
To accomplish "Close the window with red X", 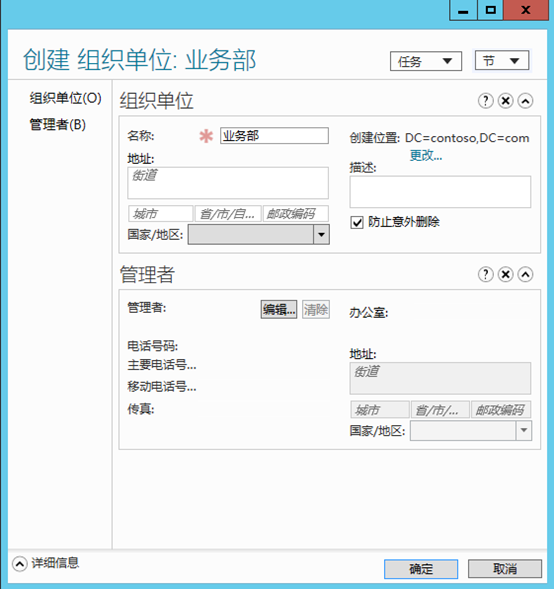I will (525, 10).
